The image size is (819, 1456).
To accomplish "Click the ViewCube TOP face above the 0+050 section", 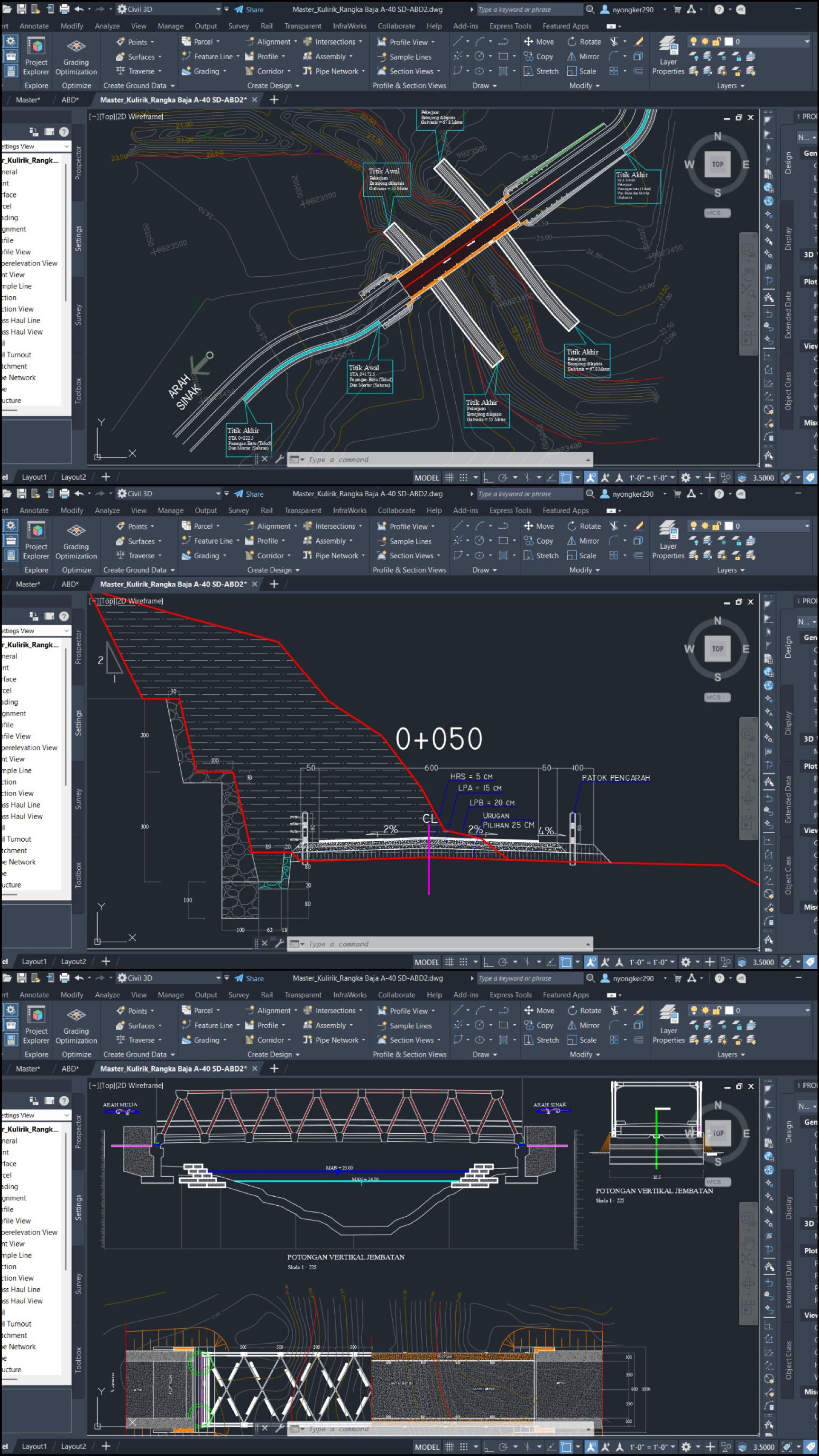I will (x=717, y=648).
